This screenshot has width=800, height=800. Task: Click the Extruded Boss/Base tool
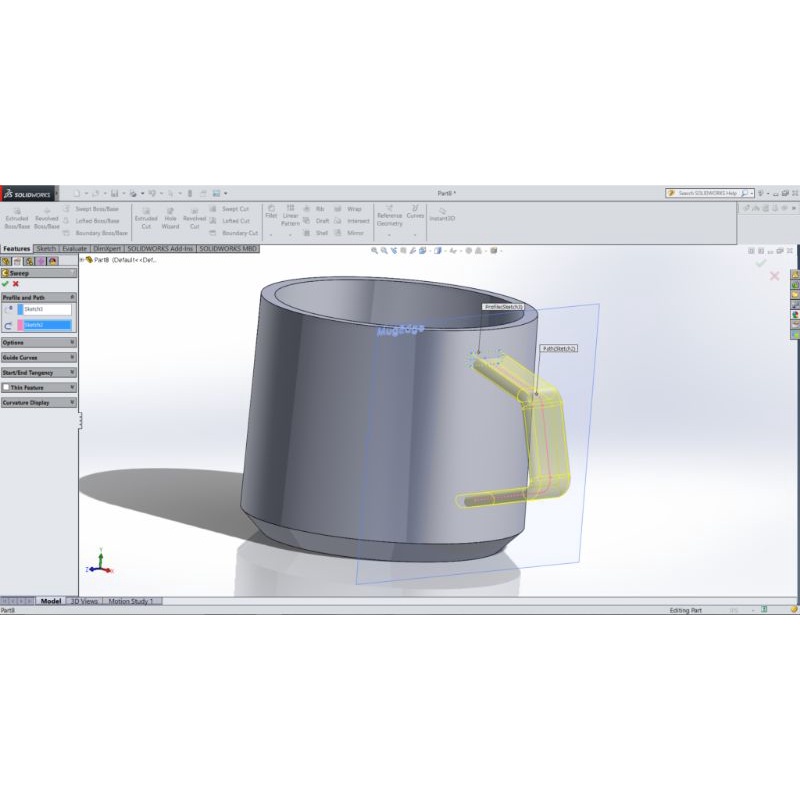coord(17,221)
